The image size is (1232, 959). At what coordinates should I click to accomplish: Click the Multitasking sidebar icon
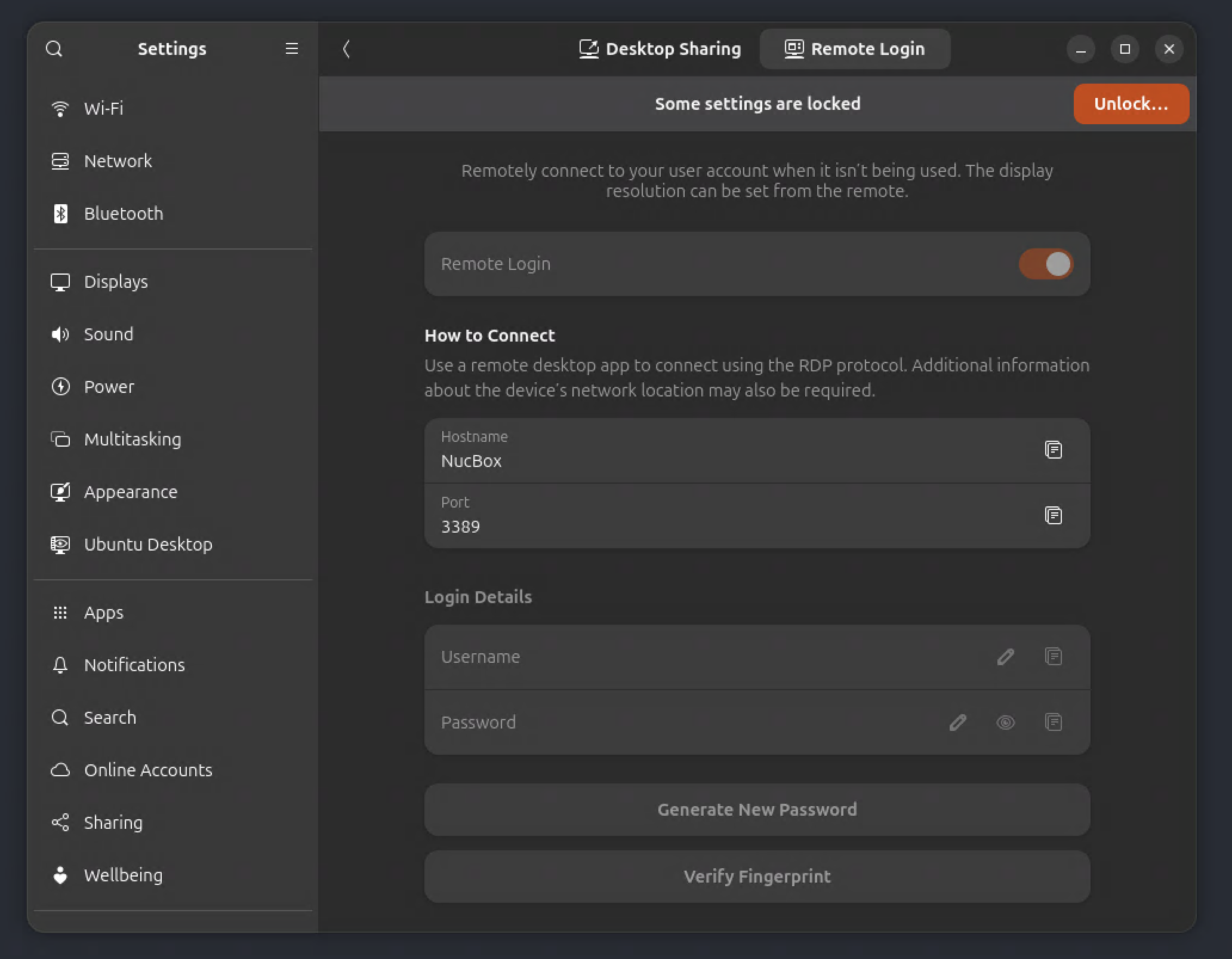(60, 439)
